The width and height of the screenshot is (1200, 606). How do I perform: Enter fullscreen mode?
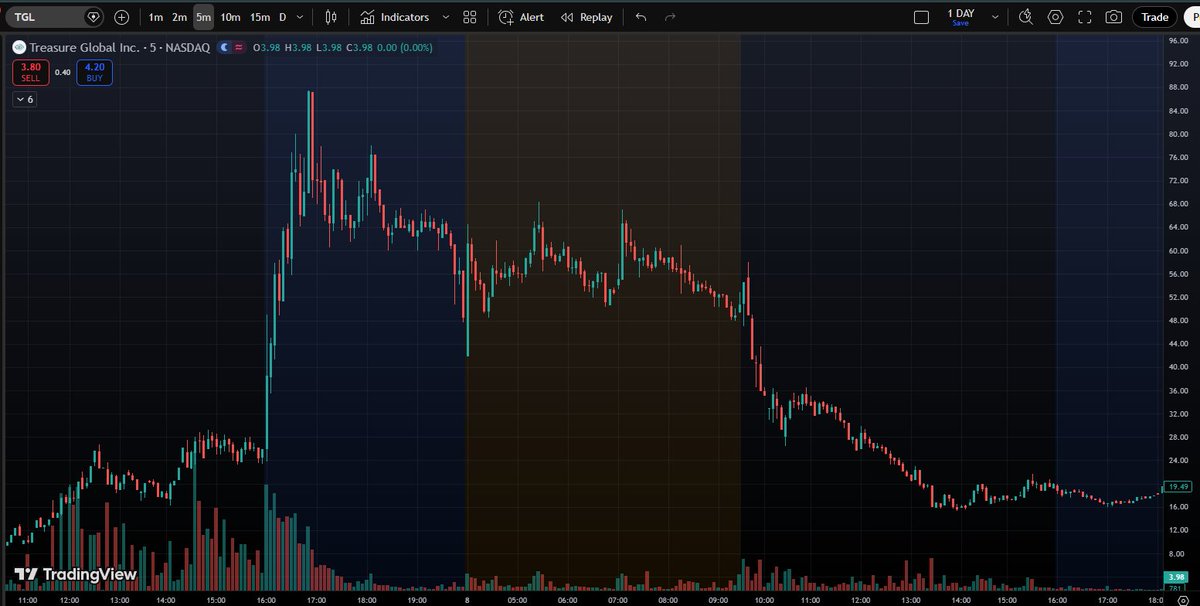[1084, 17]
